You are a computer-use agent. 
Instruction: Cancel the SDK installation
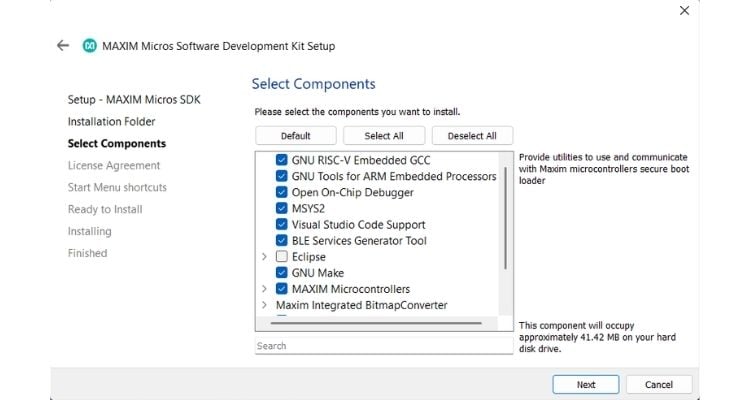pos(659,385)
